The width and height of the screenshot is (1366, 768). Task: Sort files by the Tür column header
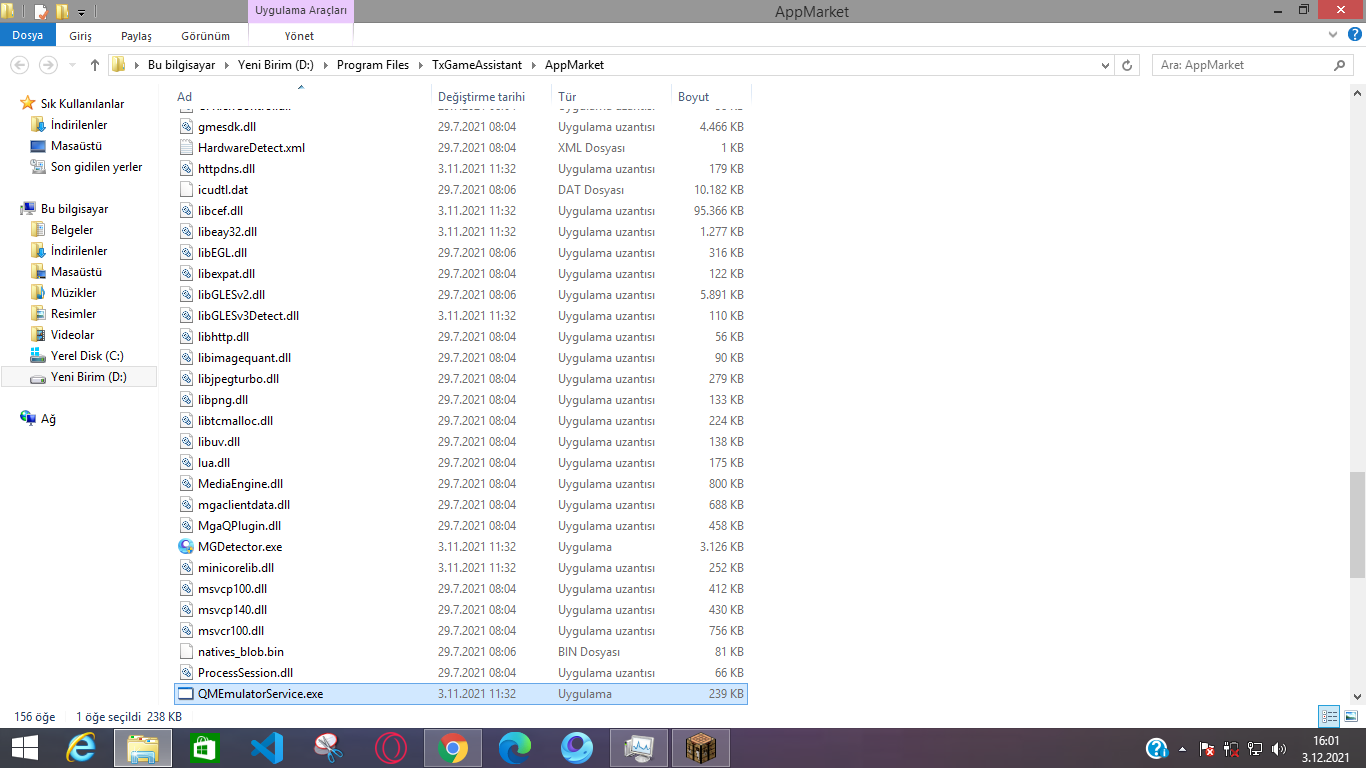[611, 97]
